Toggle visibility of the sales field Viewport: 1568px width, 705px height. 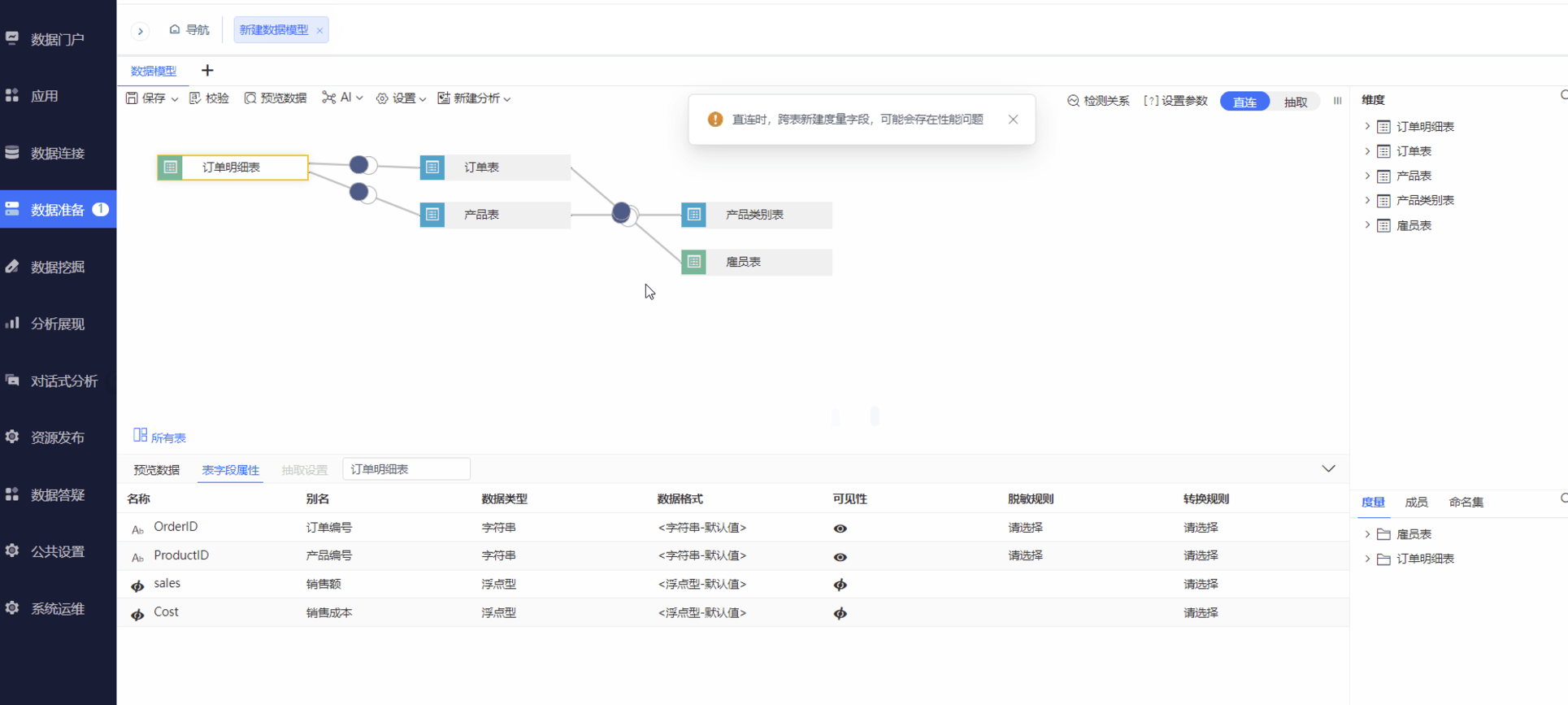pyautogui.click(x=840, y=585)
